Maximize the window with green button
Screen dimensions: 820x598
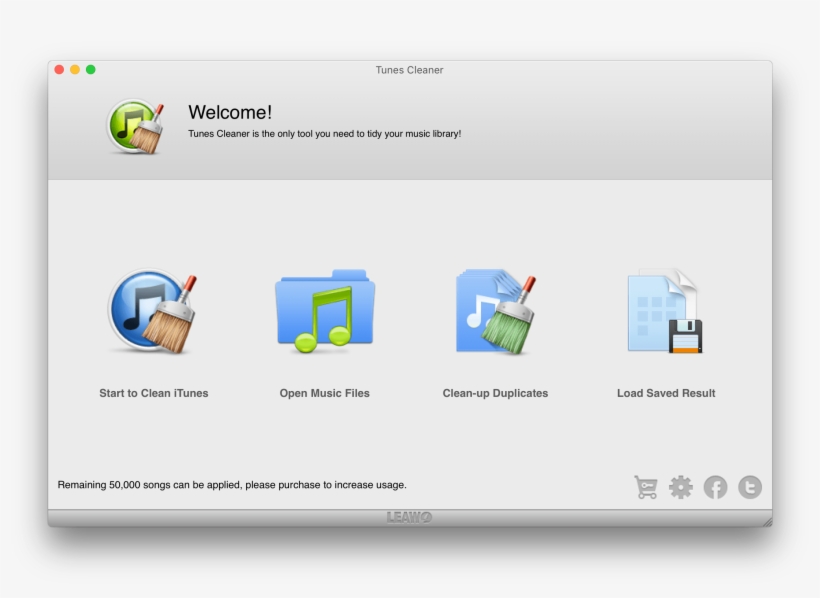pos(90,70)
